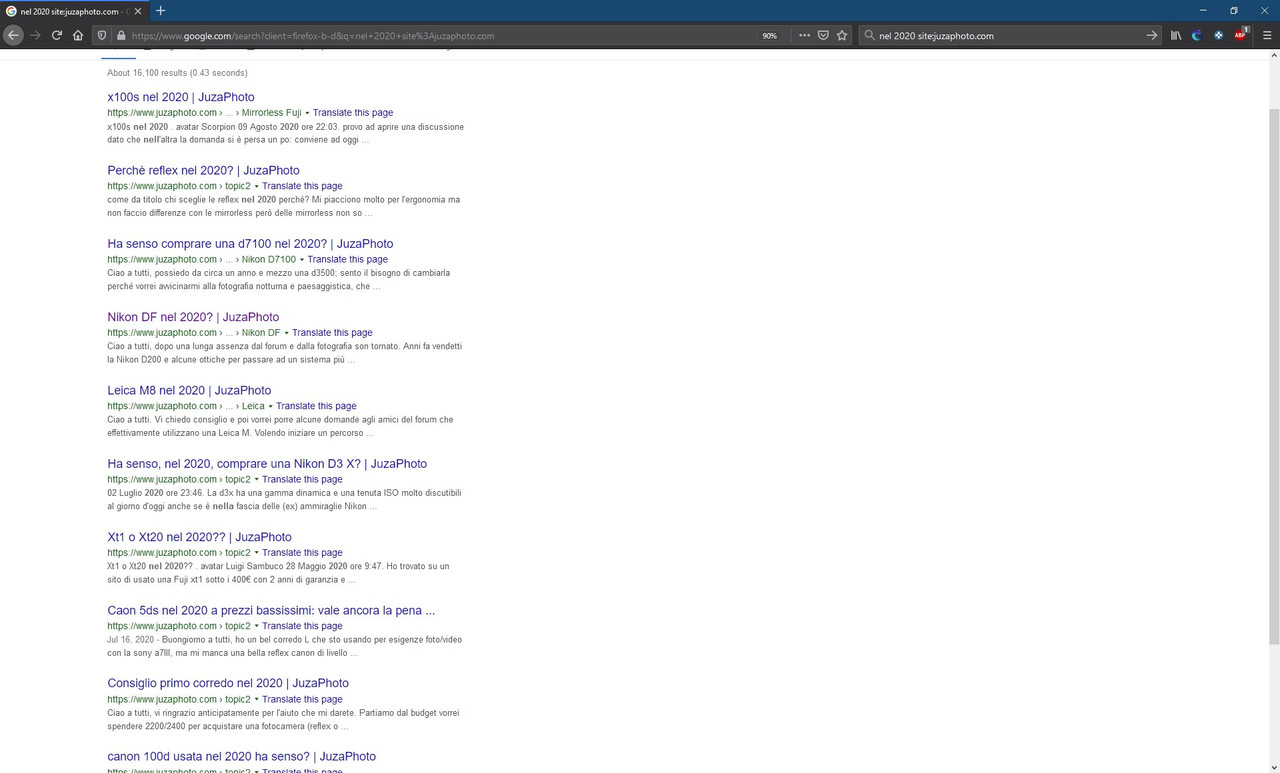Translate the 'Perchè reflex' result page
The width and height of the screenshot is (1280, 773).
[x=302, y=186]
